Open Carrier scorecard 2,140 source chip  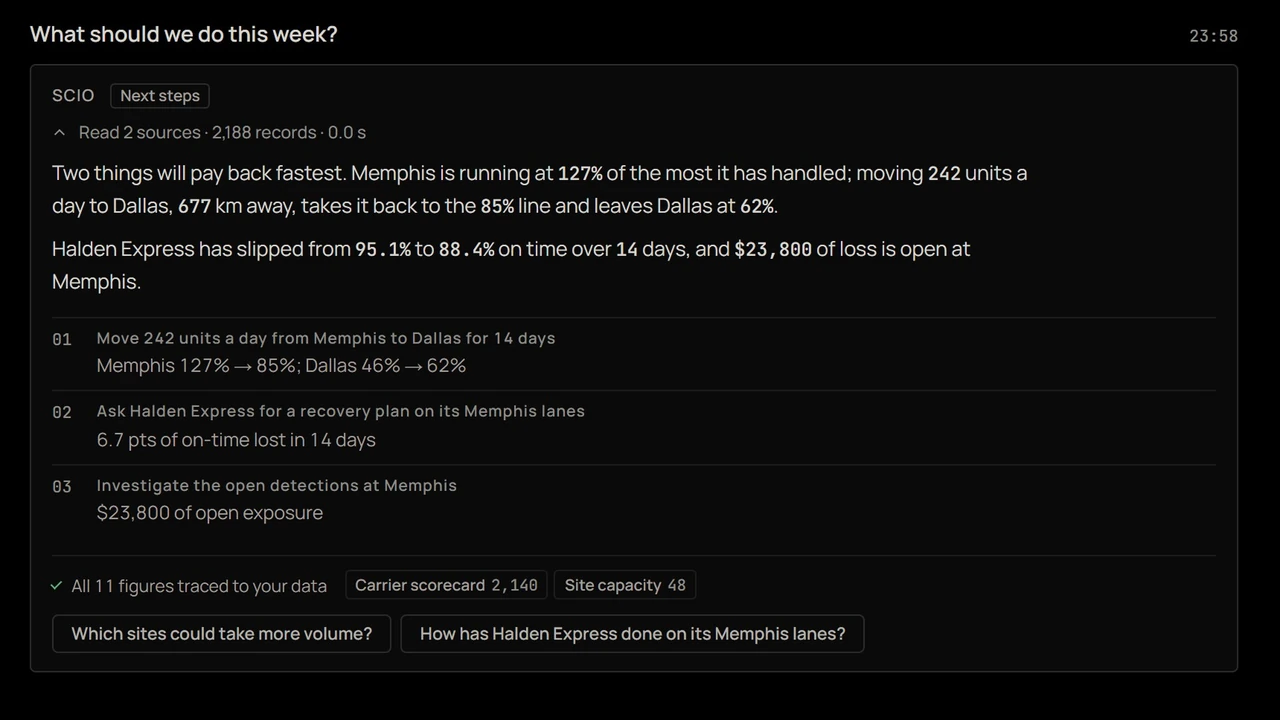pyautogui.click(x=446, y=585)
